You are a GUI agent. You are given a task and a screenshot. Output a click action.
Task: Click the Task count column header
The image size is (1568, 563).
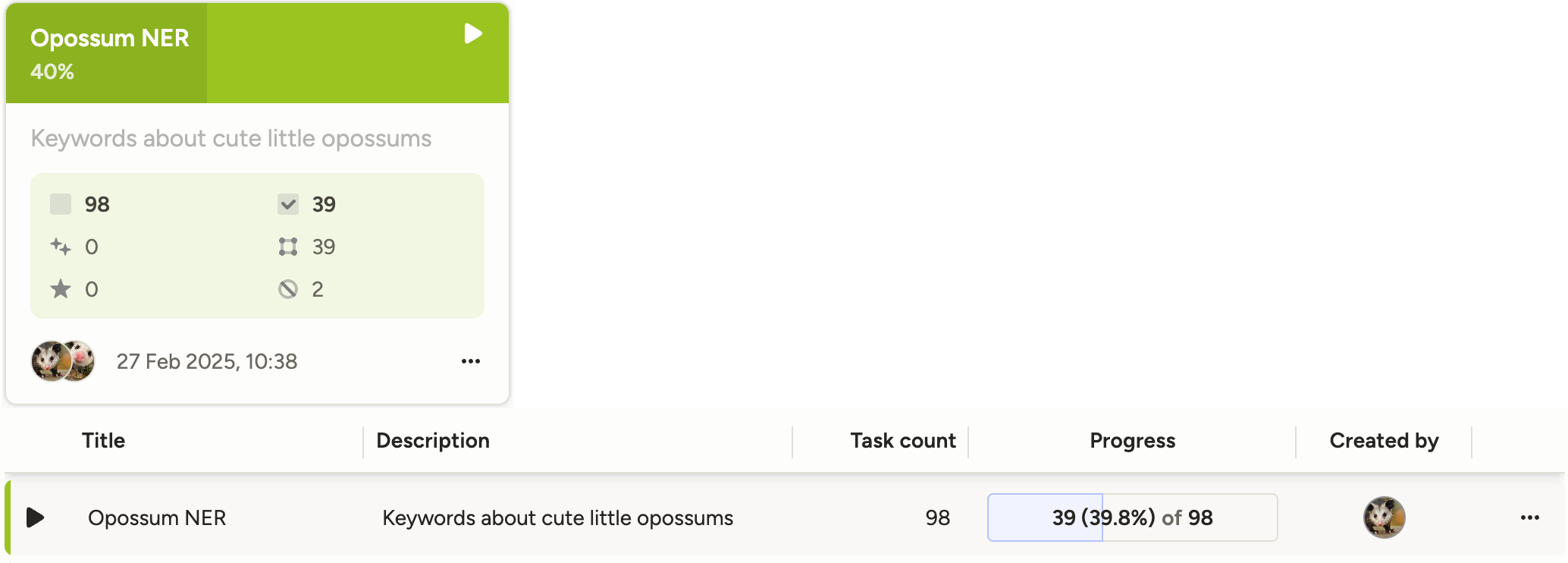pos(902,440)
